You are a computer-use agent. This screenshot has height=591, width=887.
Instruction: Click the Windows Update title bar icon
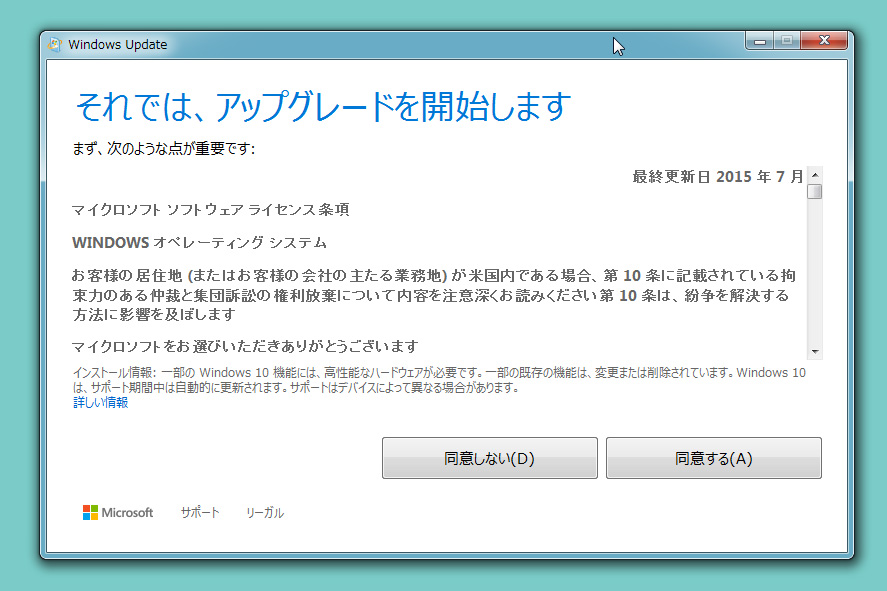tap(55, 44)
